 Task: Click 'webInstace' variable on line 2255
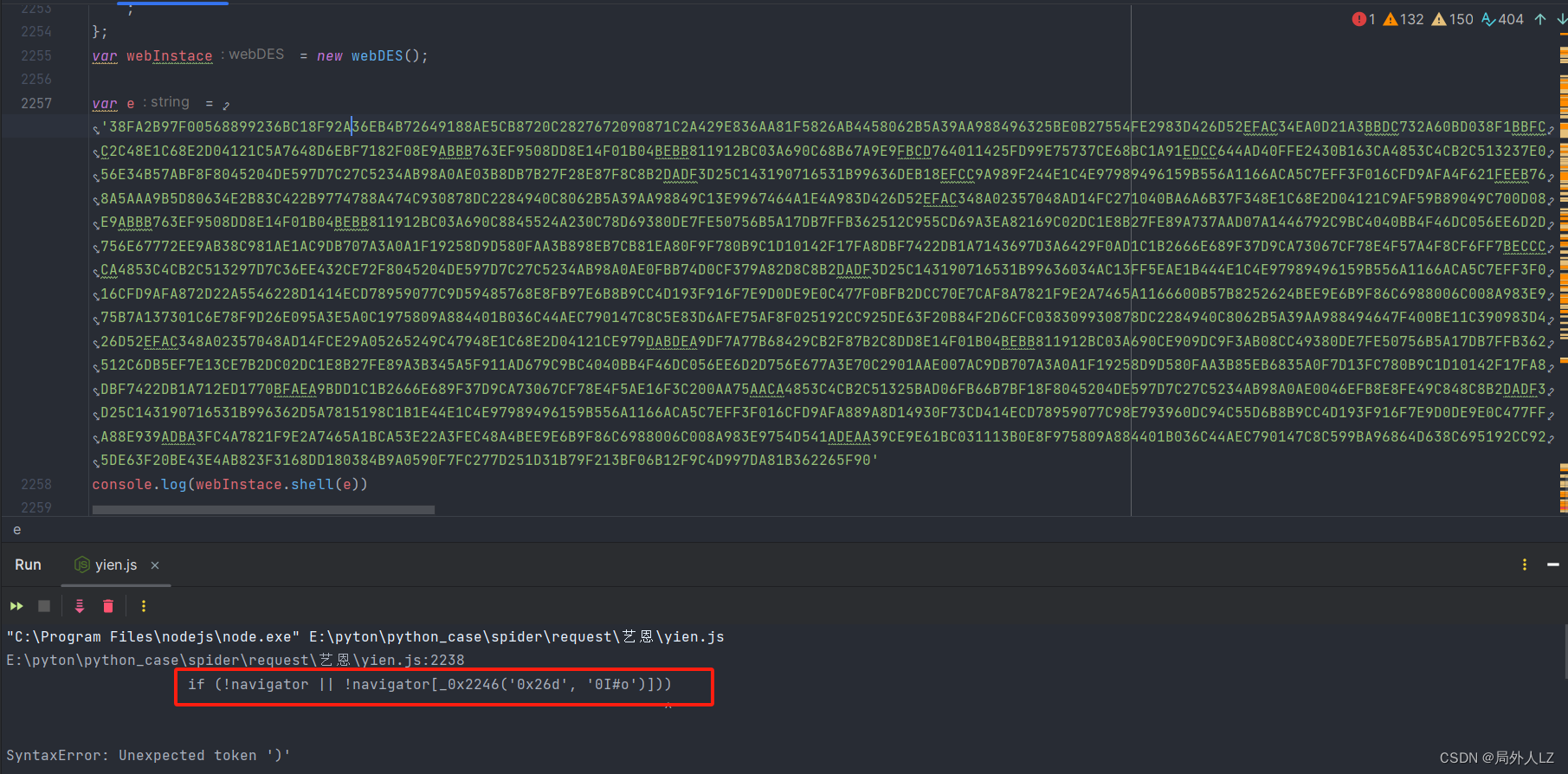(170, 55)
